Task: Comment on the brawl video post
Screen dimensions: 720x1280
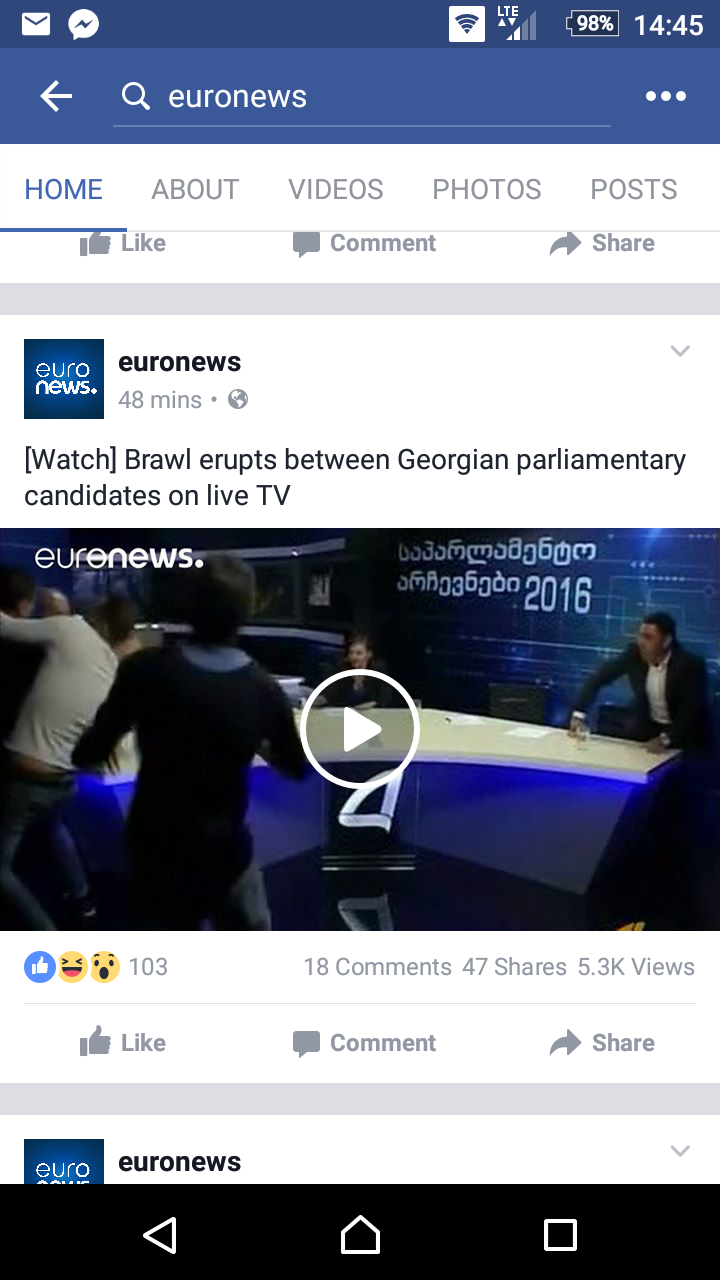Action: [x=364, y=1043]
